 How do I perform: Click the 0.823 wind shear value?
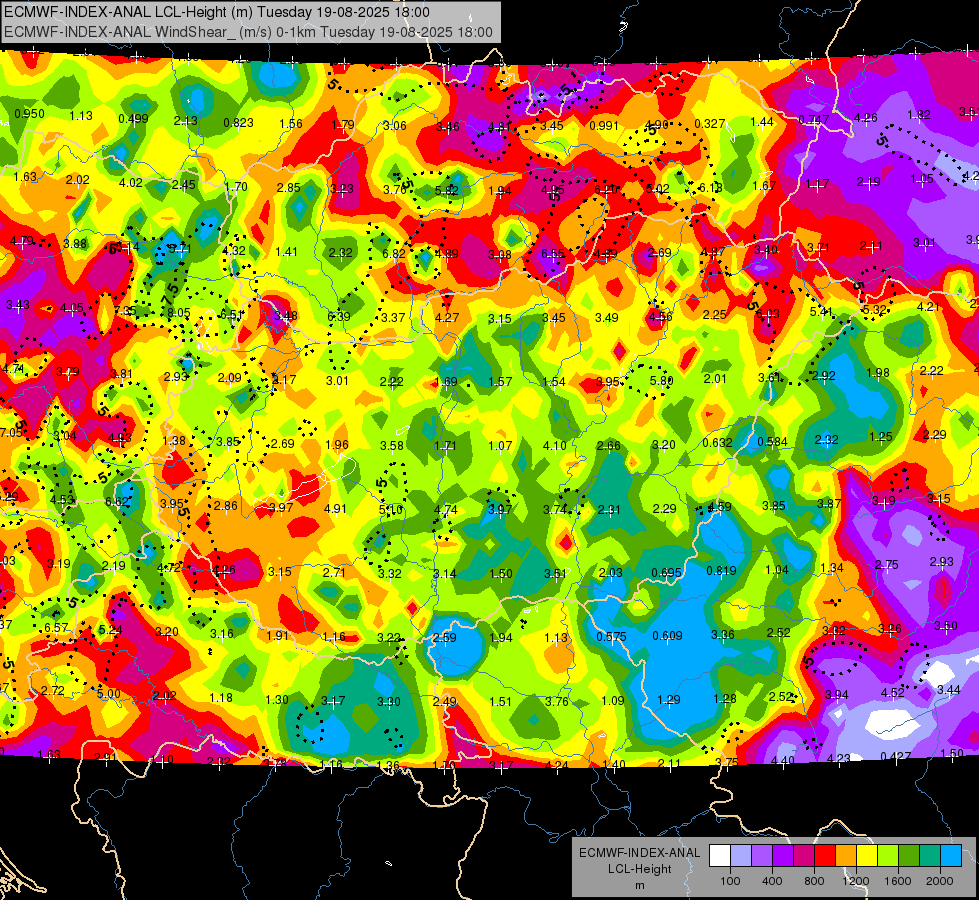click(239, 122)
